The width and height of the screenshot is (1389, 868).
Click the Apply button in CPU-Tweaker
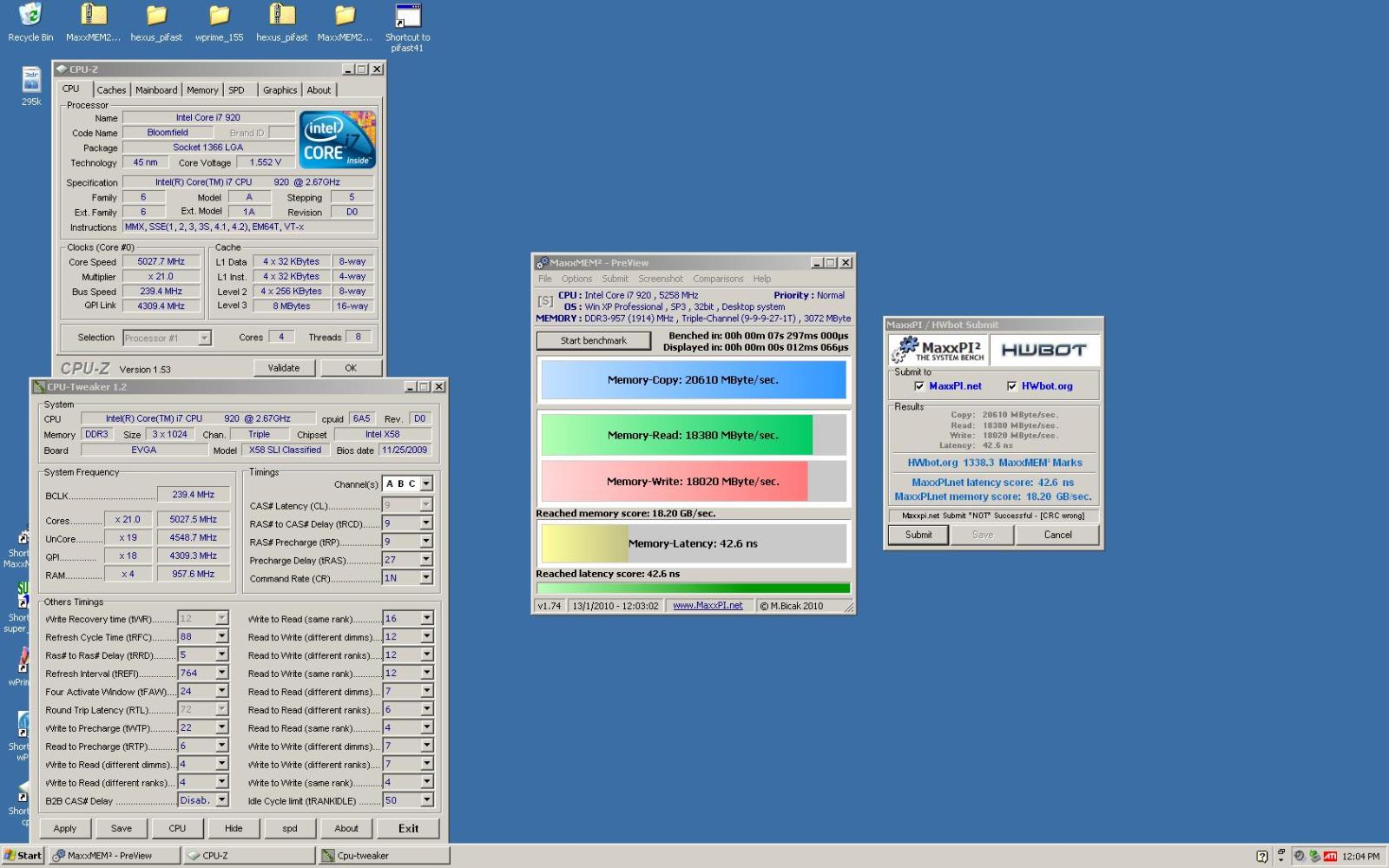(65, 828)
